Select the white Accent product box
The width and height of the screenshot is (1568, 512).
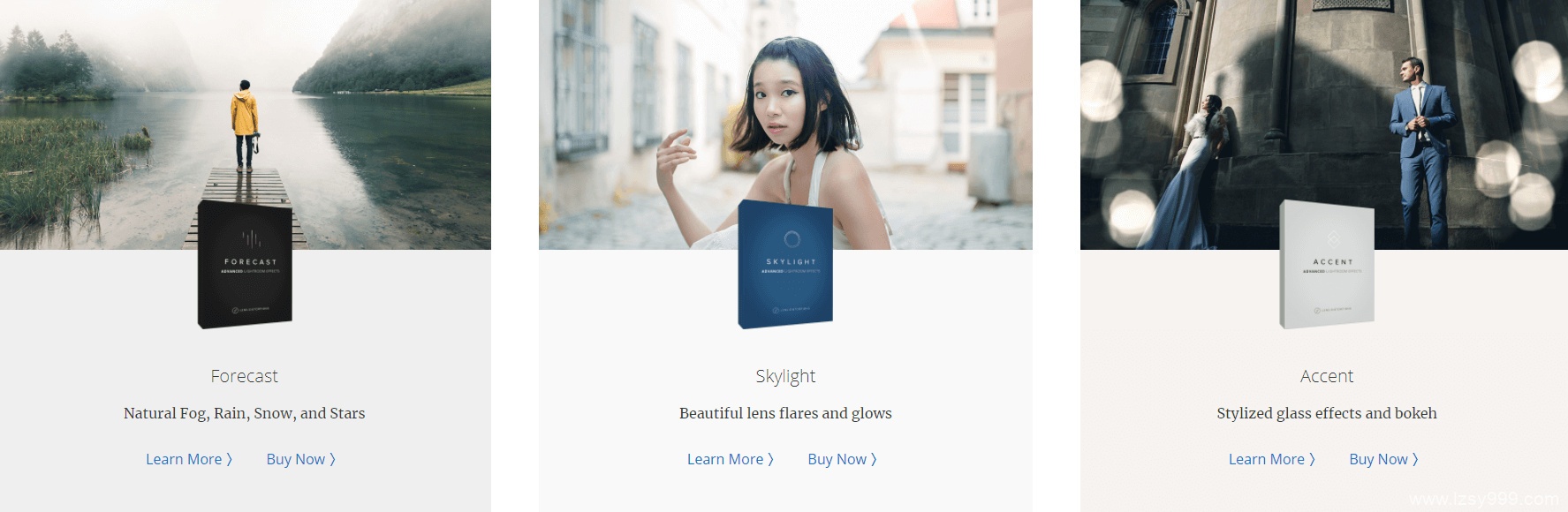(x=1327, y=264)
